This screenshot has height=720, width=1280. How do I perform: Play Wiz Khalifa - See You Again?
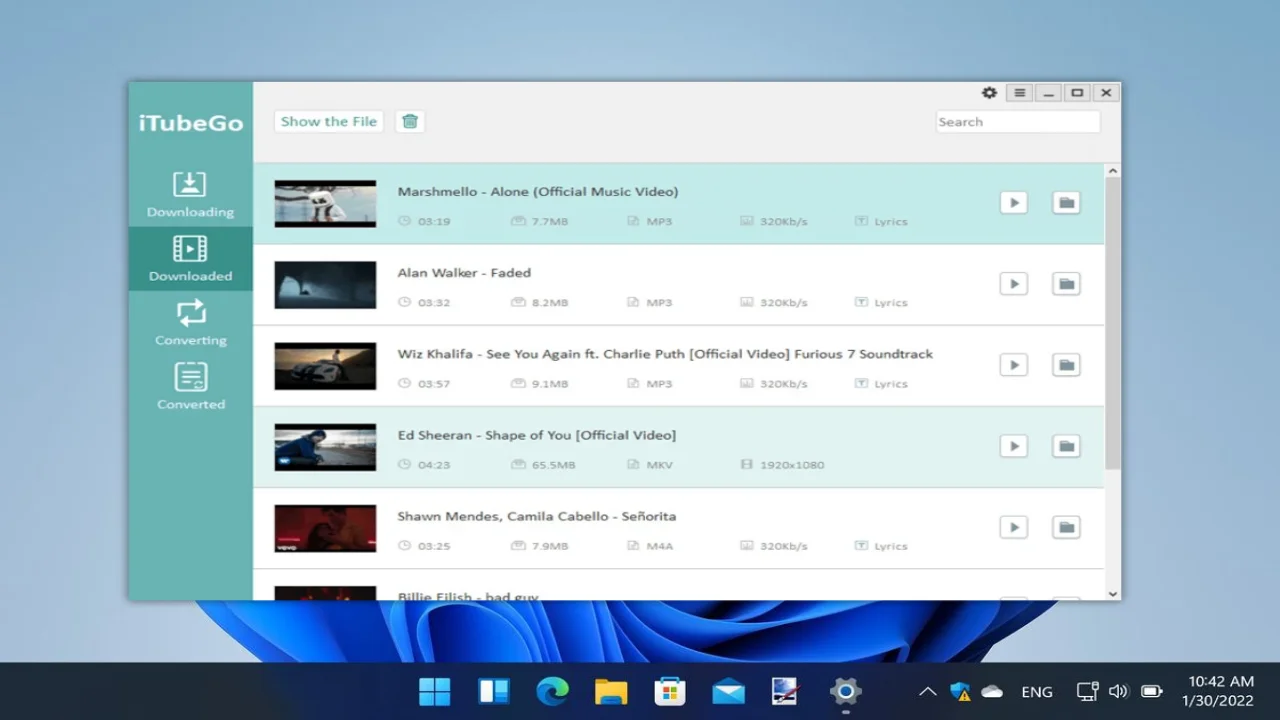1014,365
